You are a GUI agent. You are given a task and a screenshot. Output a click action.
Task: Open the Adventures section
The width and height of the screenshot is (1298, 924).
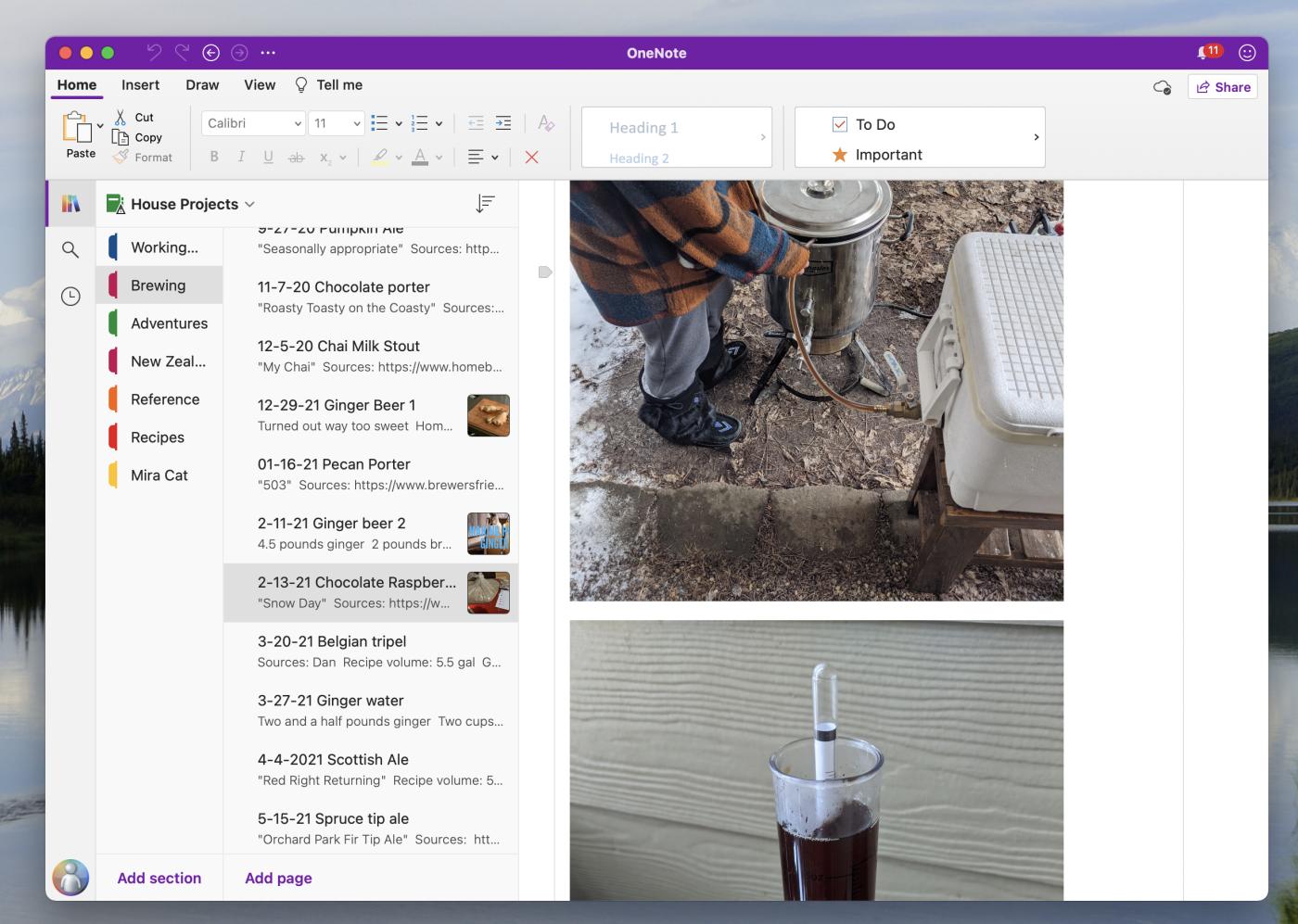pos(159,323)
